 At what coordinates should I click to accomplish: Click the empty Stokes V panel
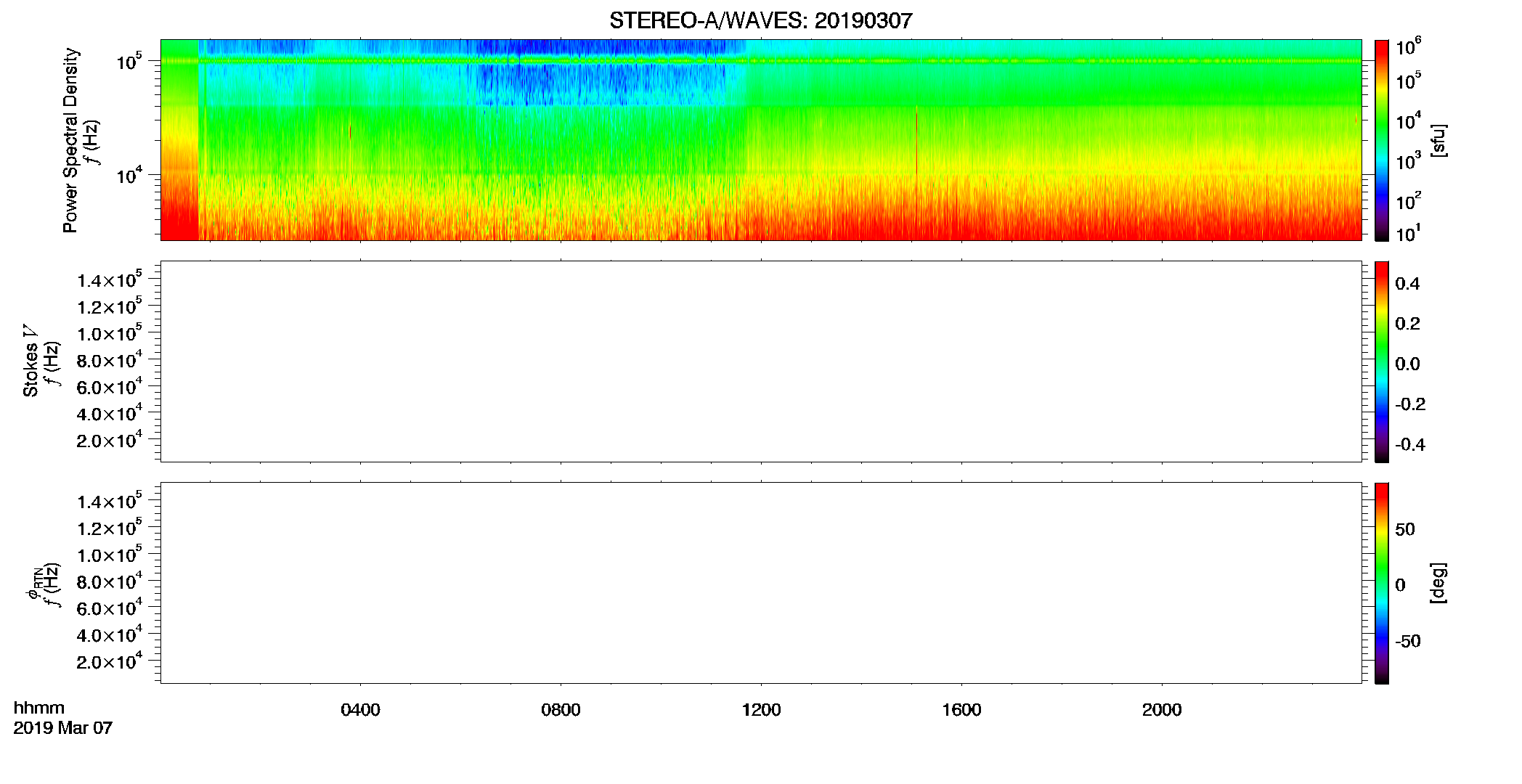pos(761,362)
